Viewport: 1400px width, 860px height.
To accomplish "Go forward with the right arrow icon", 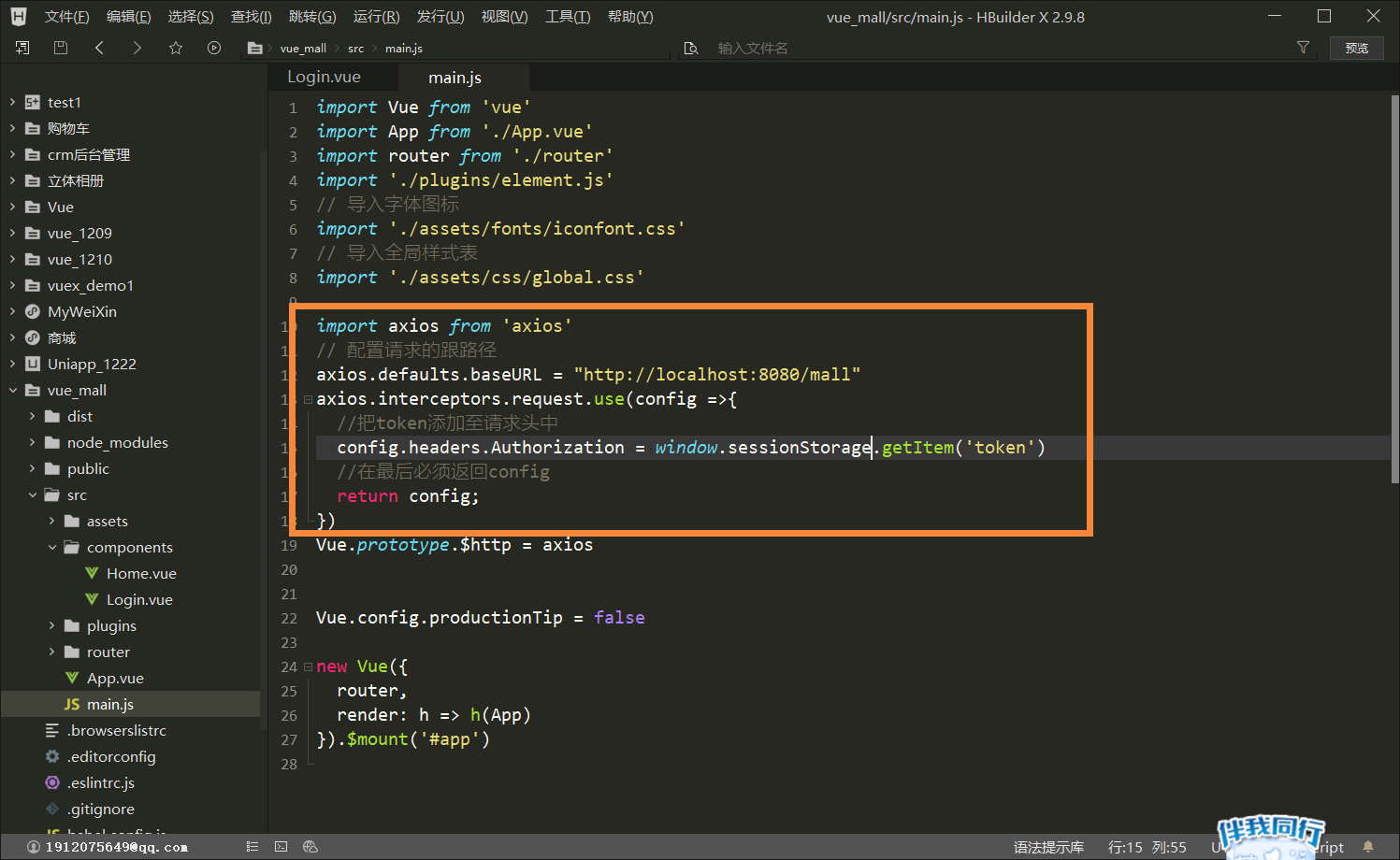I will coord(137,48).
